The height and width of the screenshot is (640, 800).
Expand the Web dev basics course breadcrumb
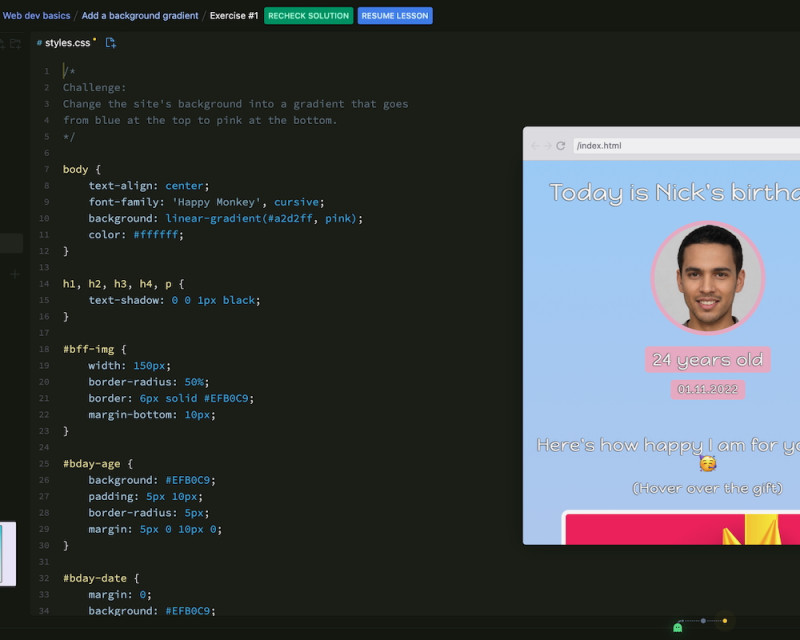click(38, 15)
